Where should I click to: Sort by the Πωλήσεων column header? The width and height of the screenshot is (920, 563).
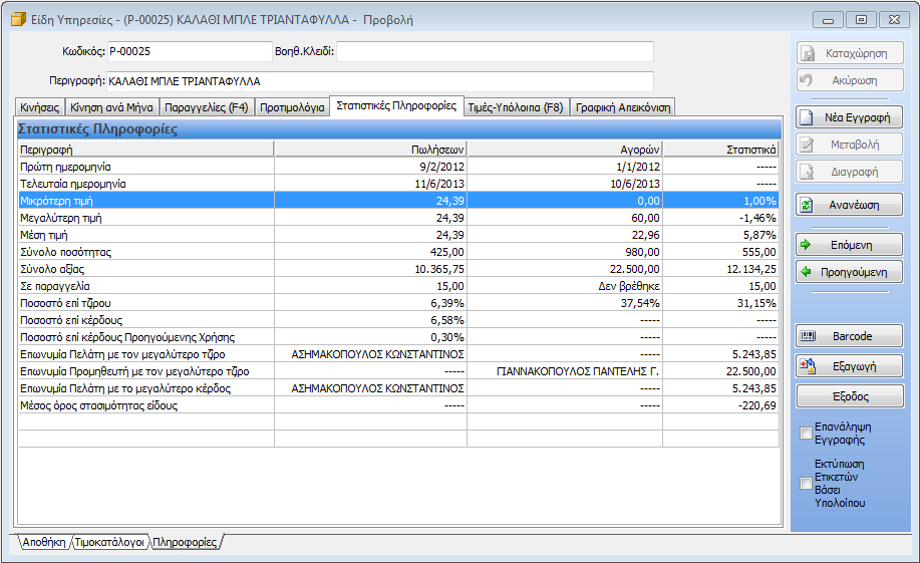tap(370, 149)
